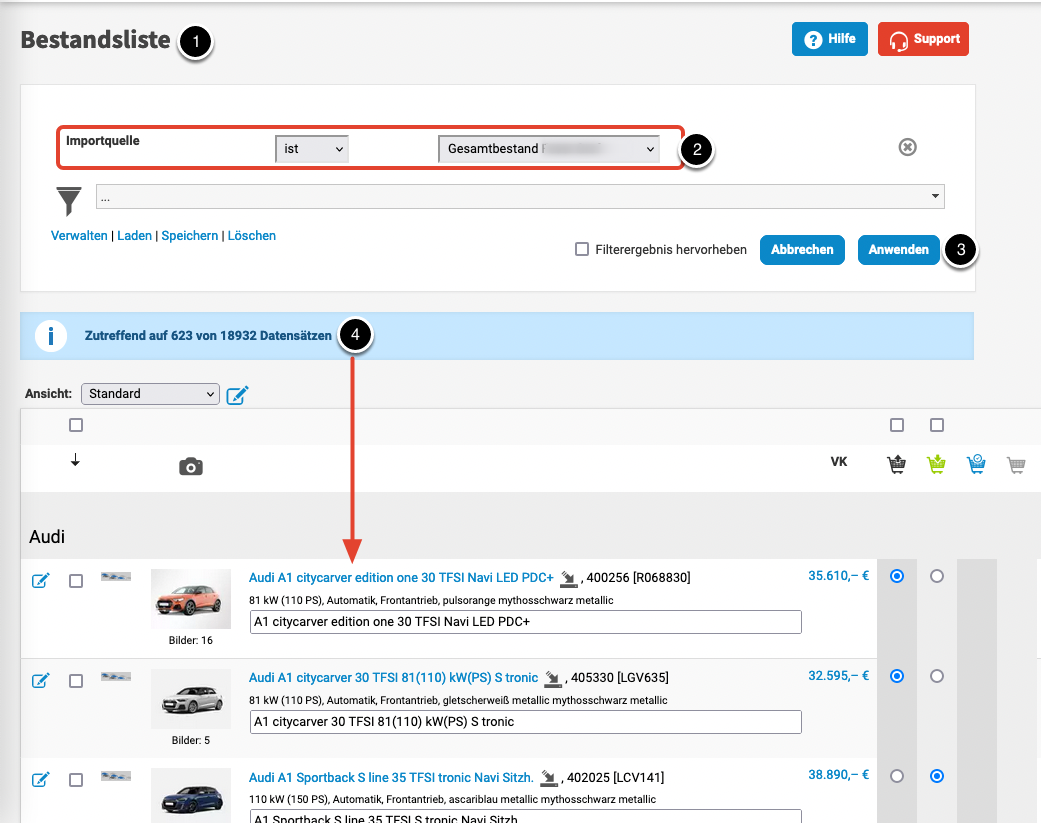Enable Filterergebnis hervorheben checkbox
The width and height of the screenshot is (1041, 823).
click(x=582, y=250)
